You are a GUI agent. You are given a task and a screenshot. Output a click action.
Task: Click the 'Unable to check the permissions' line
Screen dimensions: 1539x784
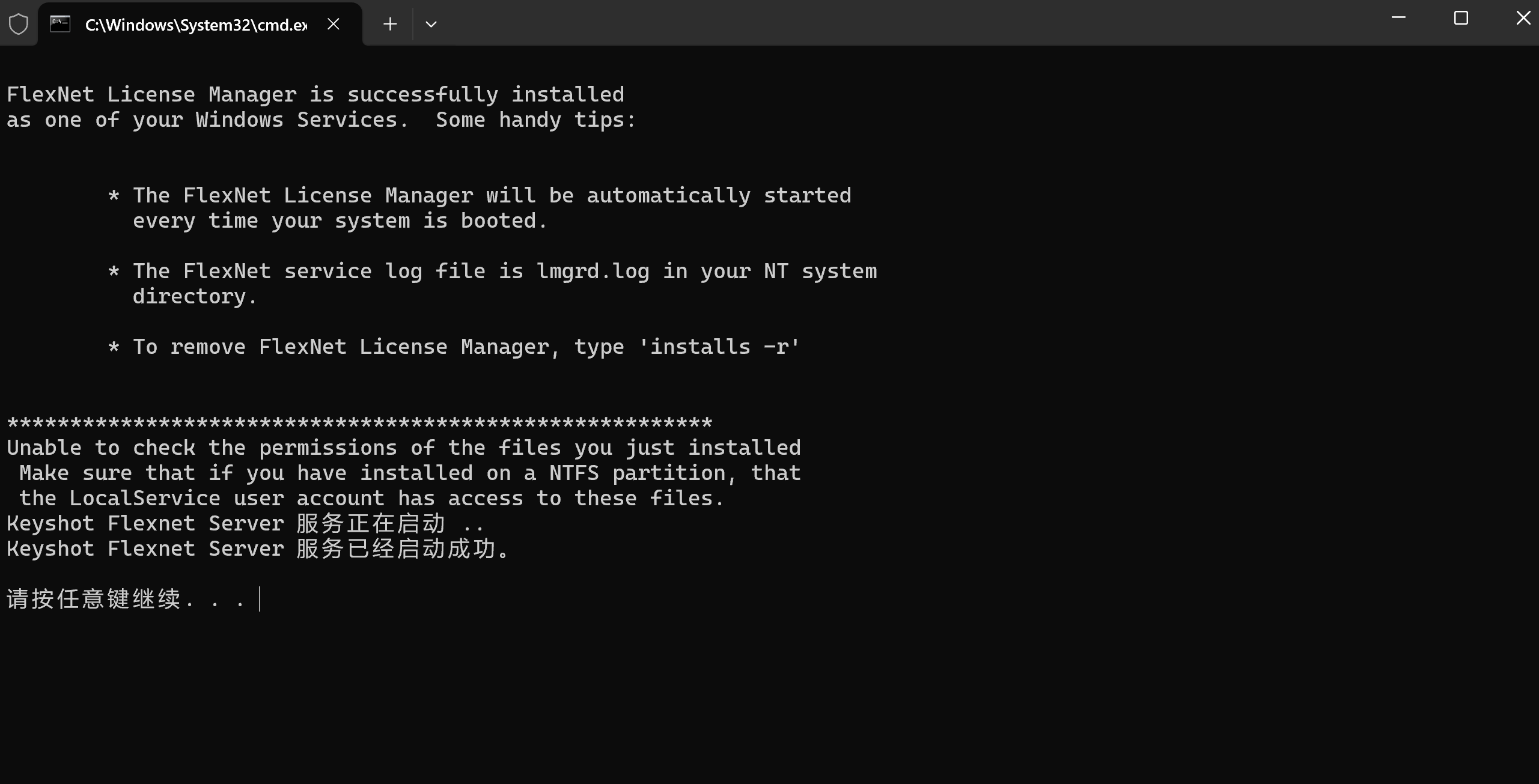coord(403,448)
